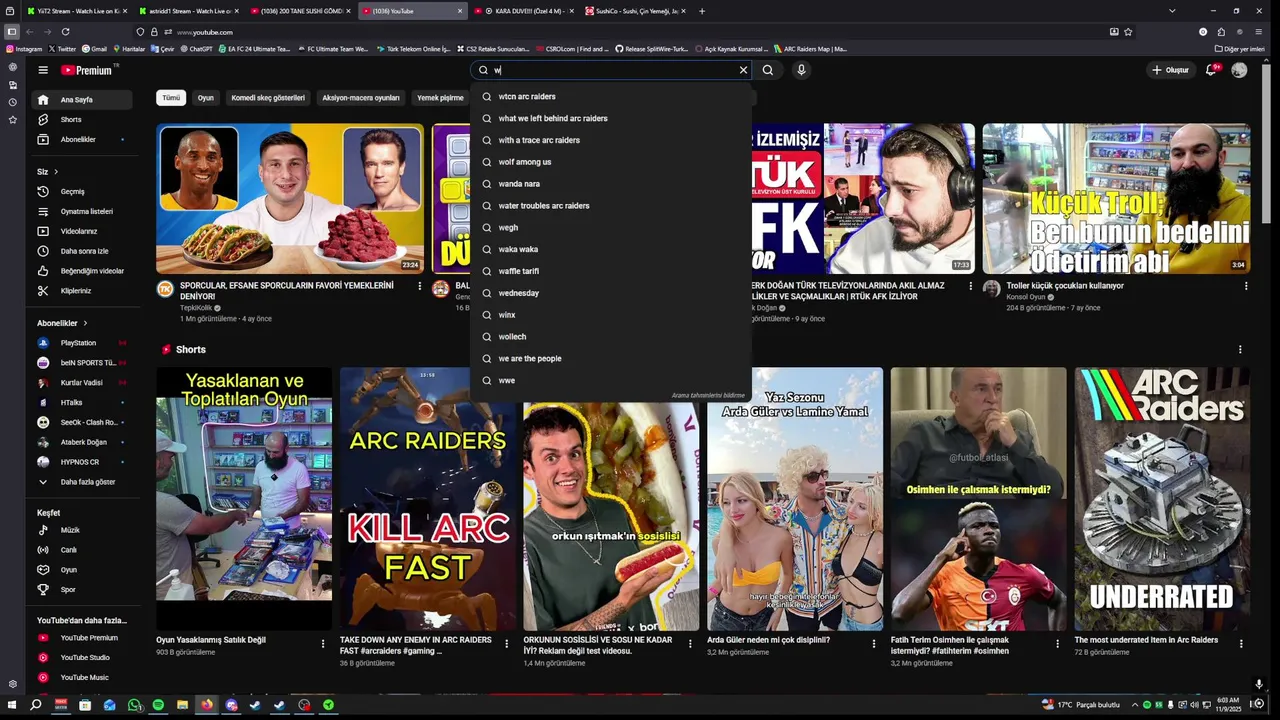Toggle the browser sidebar panel button
Viewport: 1280px width, 720px height.
(12, 32)
